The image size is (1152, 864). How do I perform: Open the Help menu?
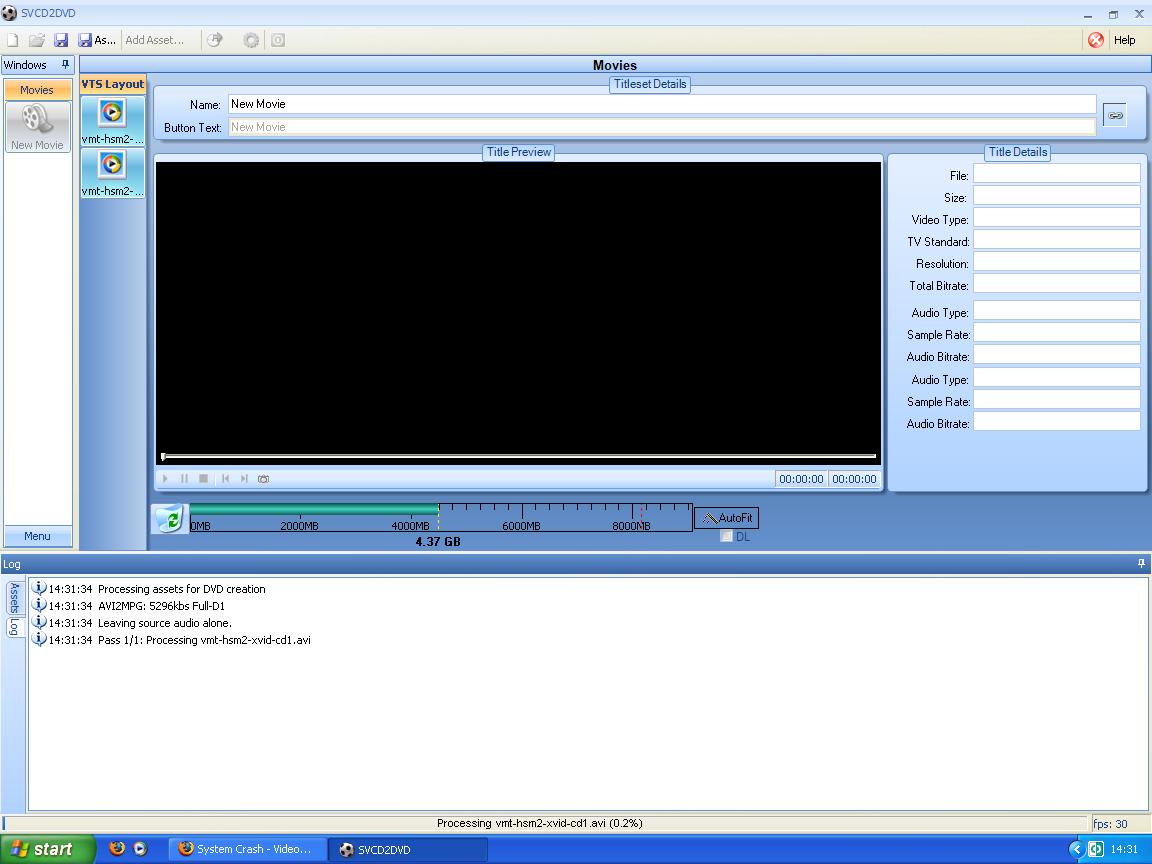pyautogui.click(x=1124, y=40)
